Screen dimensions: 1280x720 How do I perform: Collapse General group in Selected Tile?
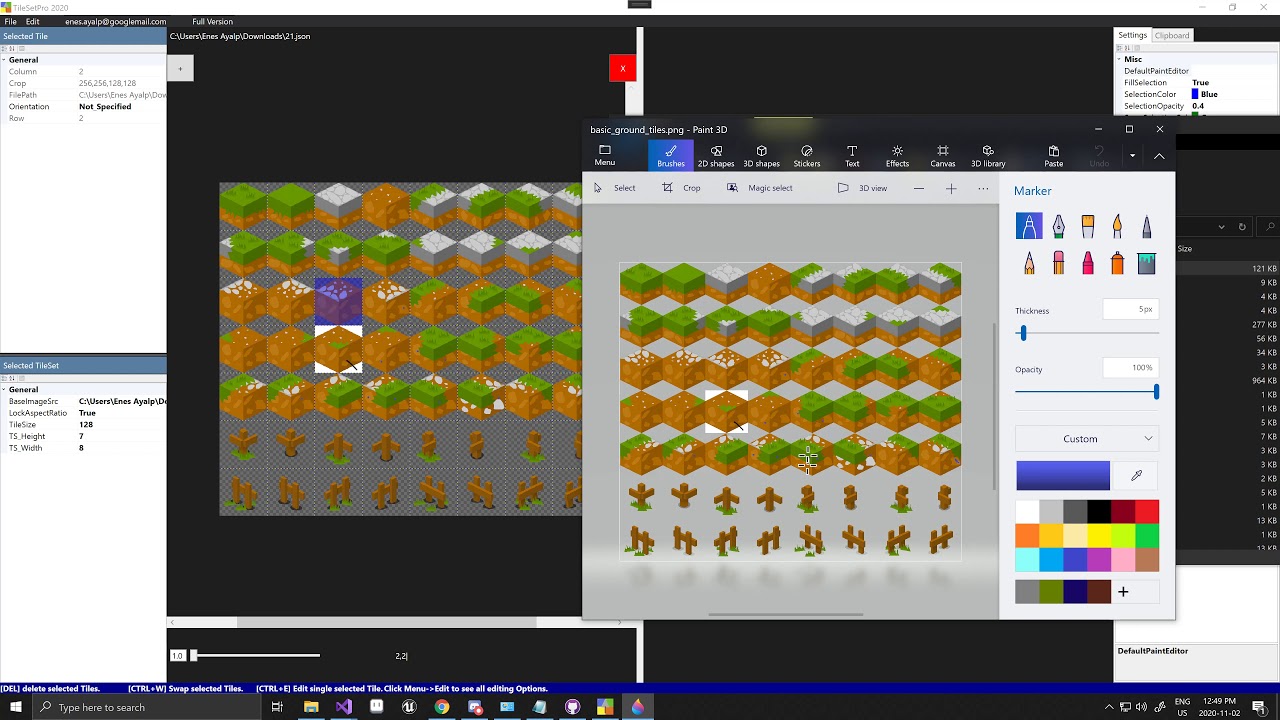[4, 60]
